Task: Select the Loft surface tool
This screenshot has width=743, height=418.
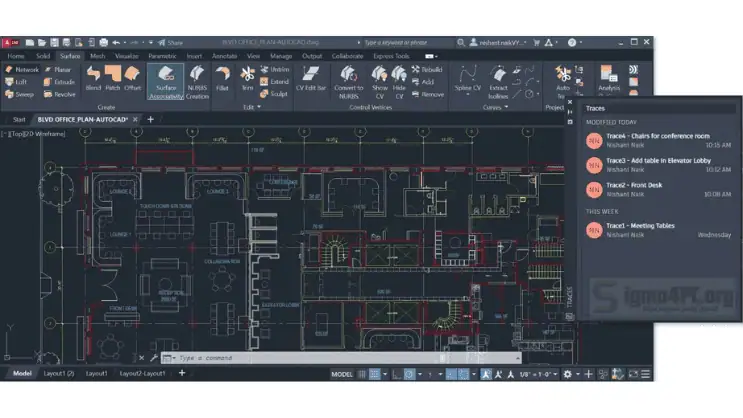Action: coord(16,82)
